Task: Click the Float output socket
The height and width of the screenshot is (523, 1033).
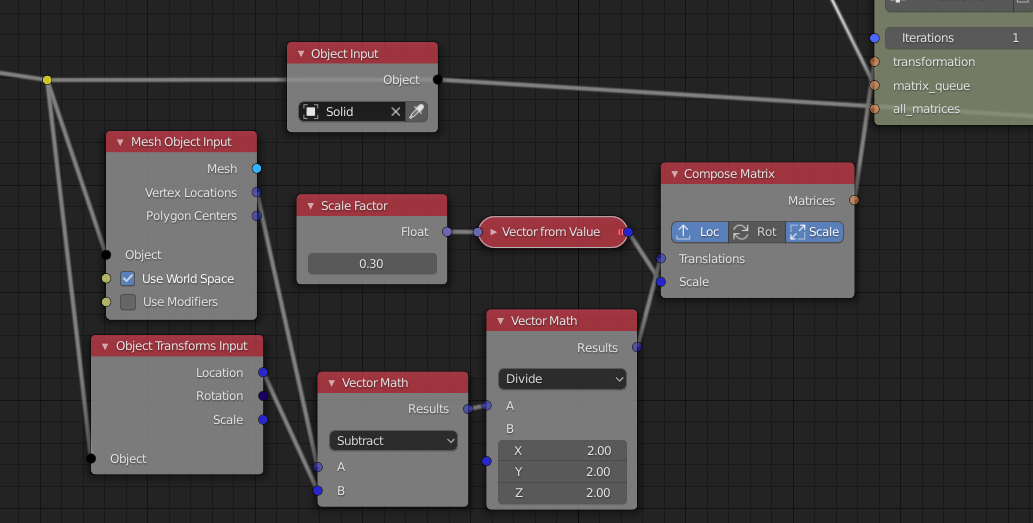Action: [447, 232]
